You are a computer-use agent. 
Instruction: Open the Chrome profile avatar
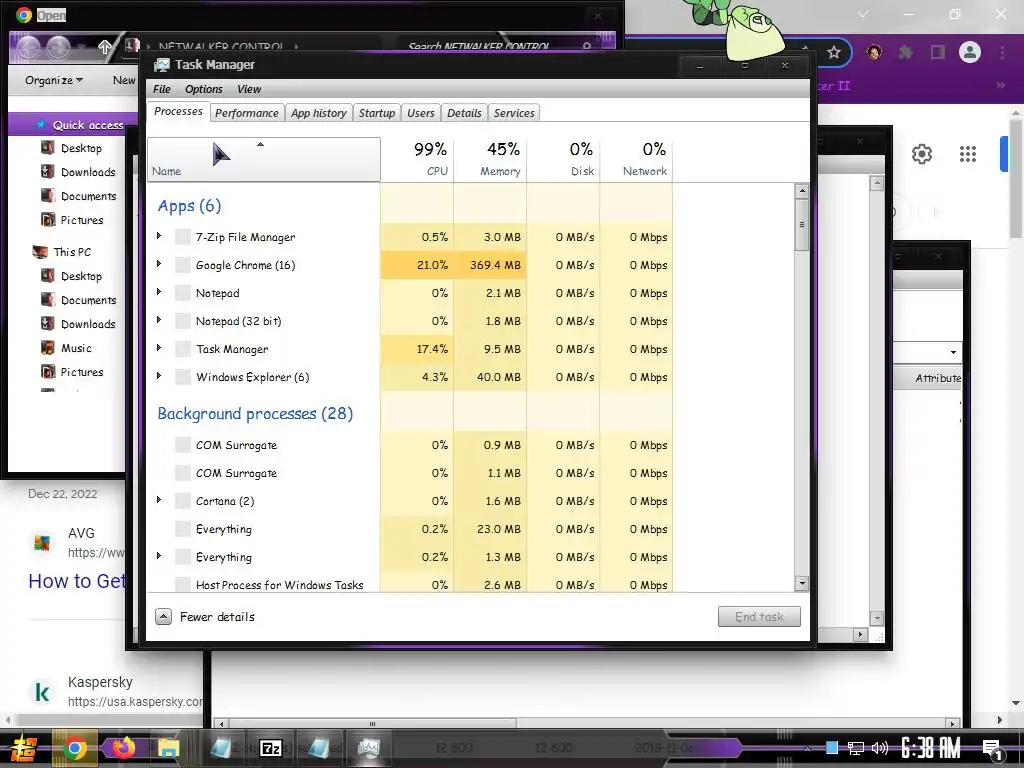970,52
